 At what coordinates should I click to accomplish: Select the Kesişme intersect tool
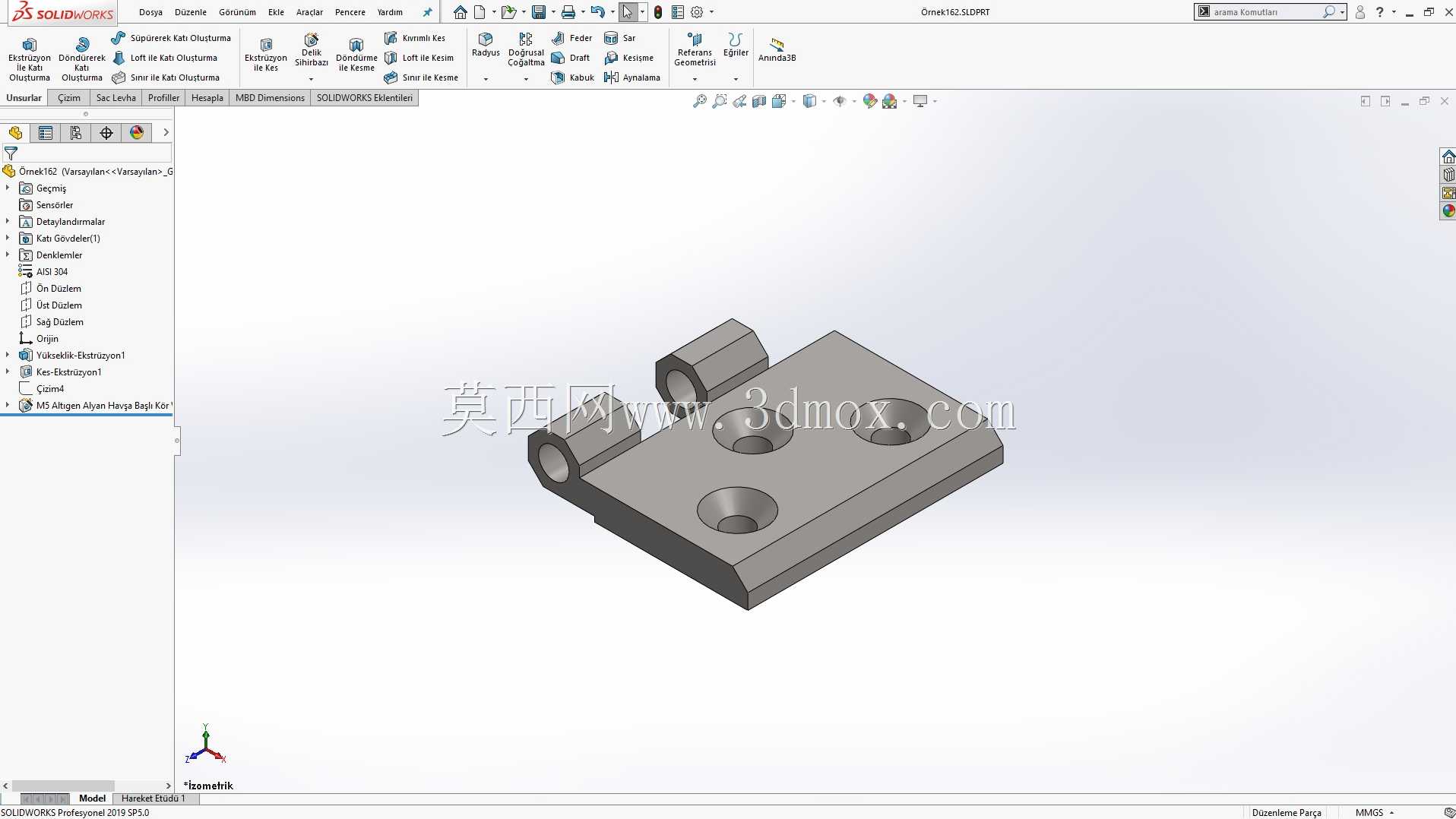628,58
